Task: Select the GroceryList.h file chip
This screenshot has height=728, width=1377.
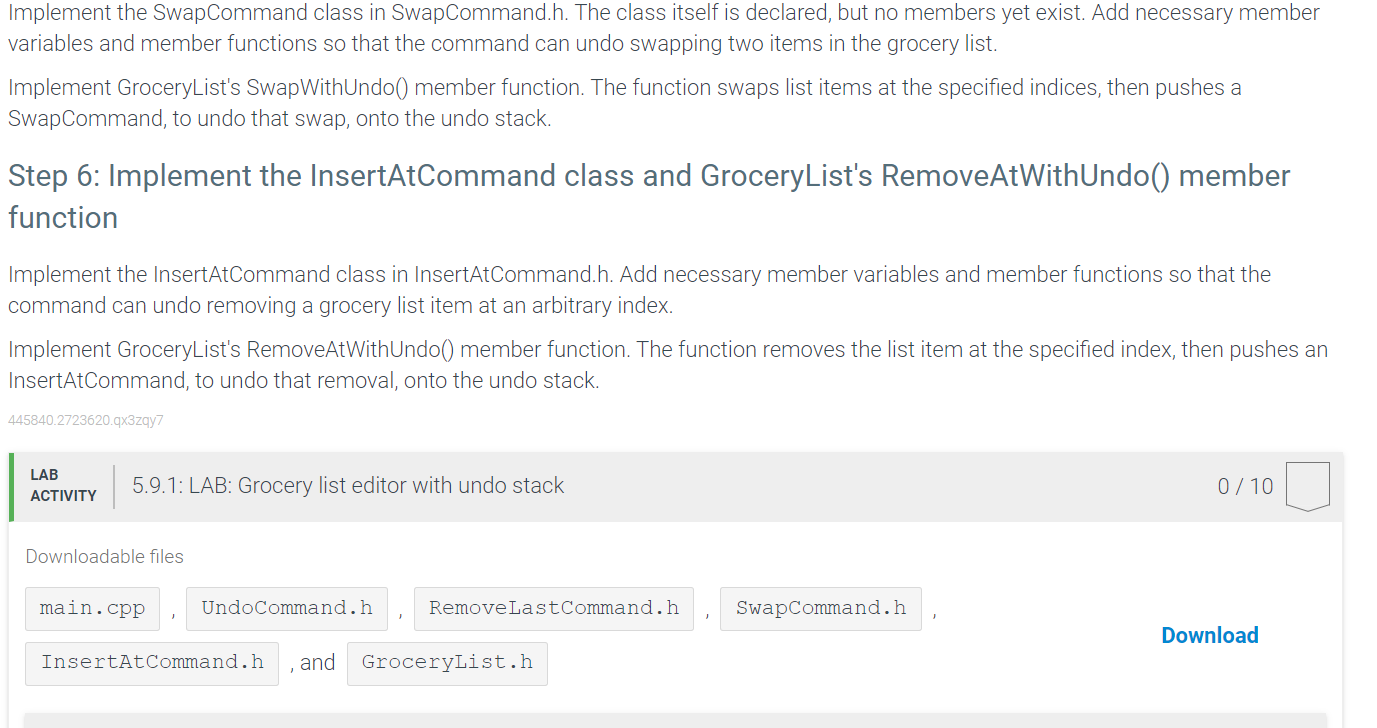Action: [x=446, y=663]
